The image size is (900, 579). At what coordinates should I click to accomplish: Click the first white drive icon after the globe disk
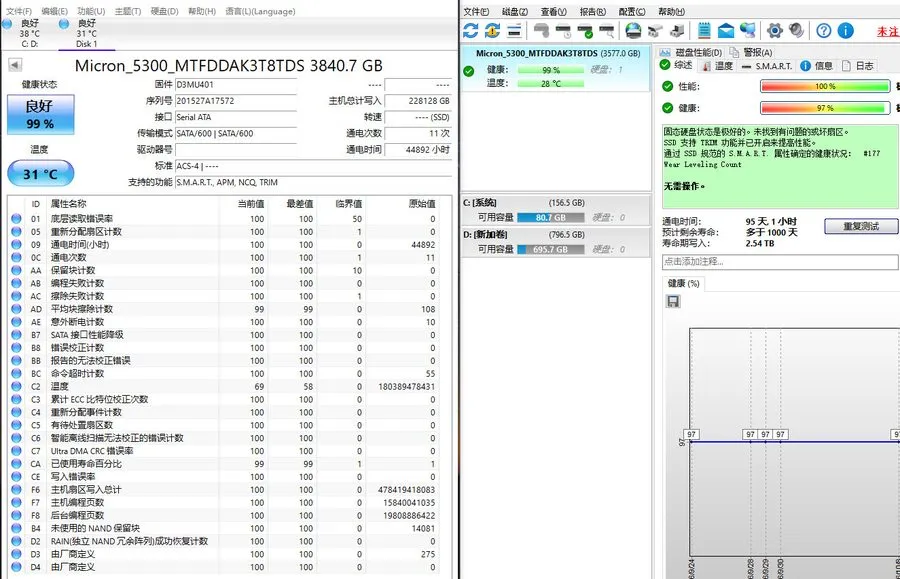(655, 30)
